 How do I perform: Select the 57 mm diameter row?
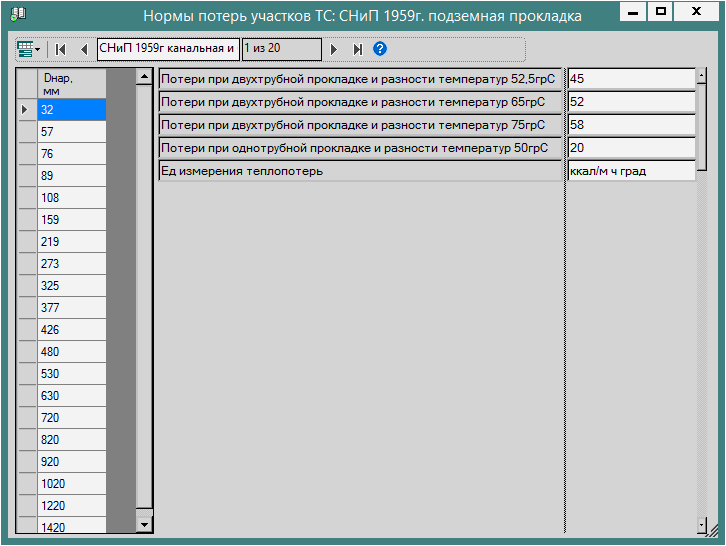pos(71,132)
